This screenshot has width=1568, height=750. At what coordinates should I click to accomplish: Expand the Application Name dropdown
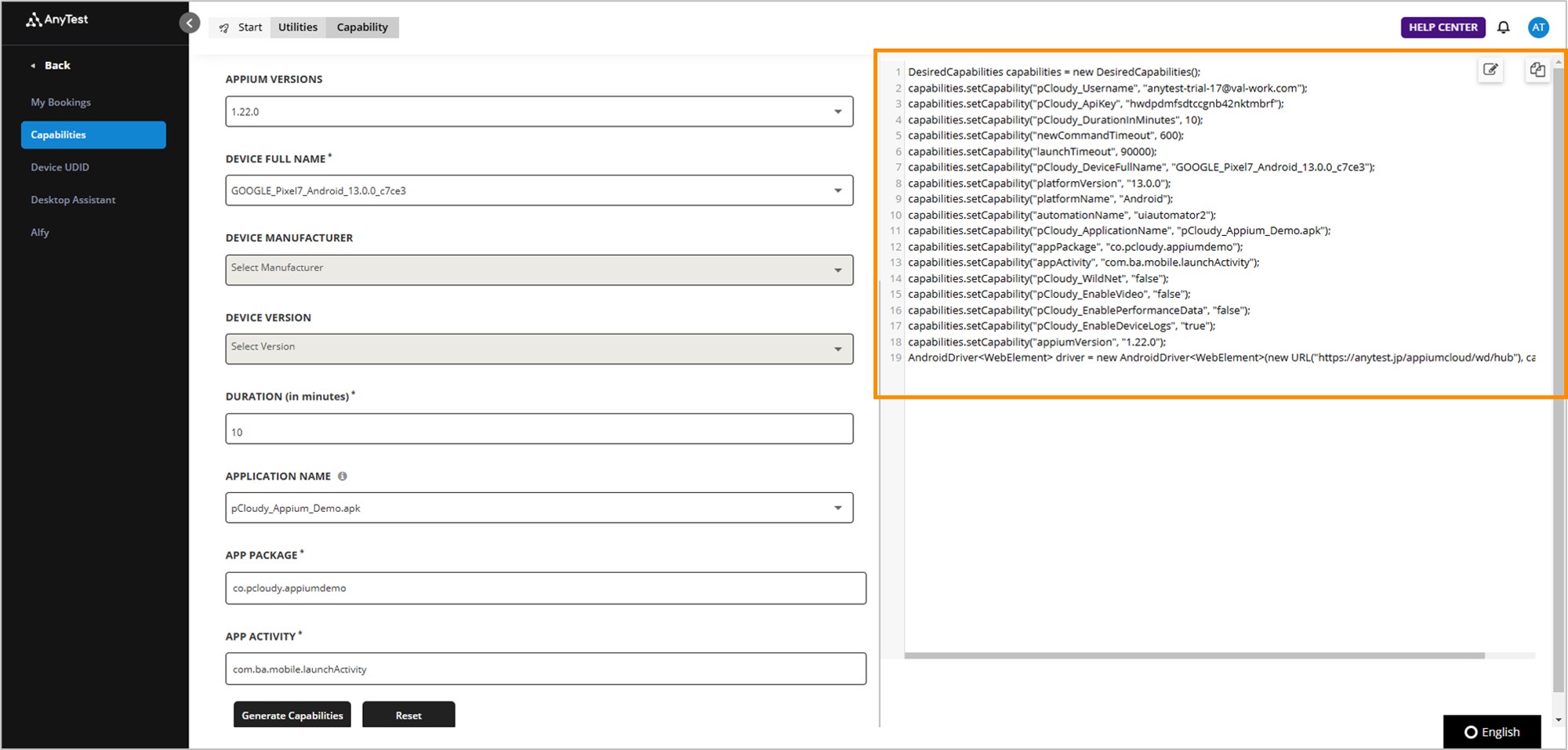click(x=539, y=508)
